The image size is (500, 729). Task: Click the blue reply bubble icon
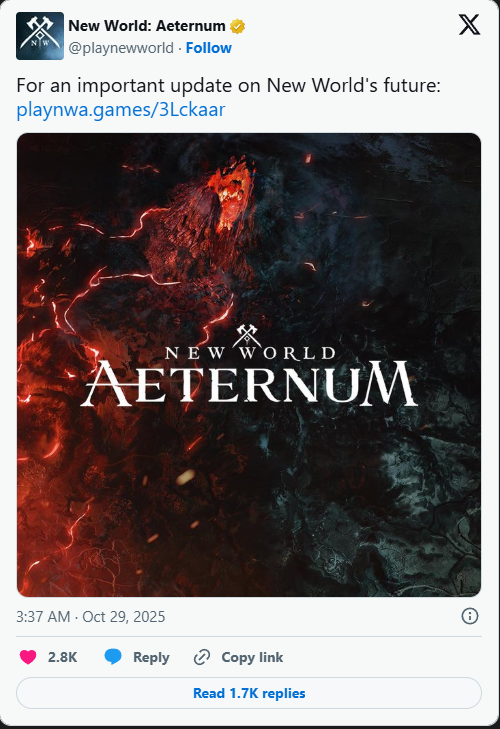113,657
